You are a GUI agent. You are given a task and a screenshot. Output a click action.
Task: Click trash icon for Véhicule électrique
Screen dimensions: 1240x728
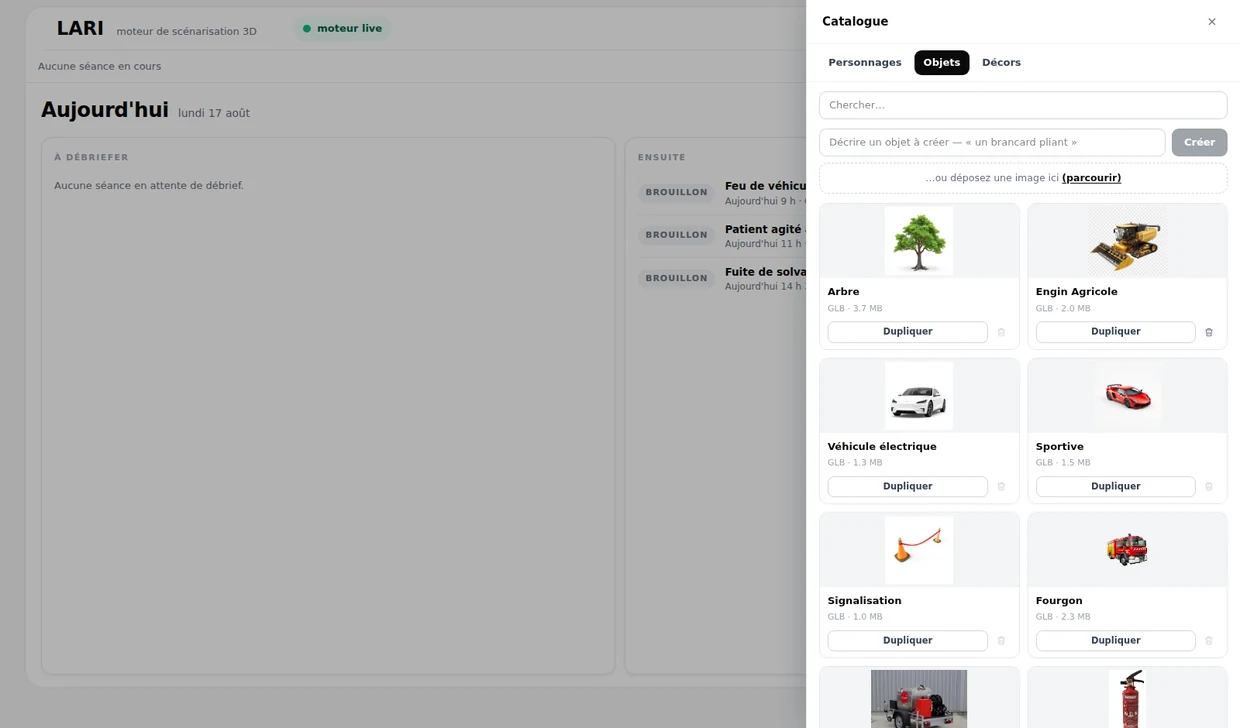[1001, 486]
